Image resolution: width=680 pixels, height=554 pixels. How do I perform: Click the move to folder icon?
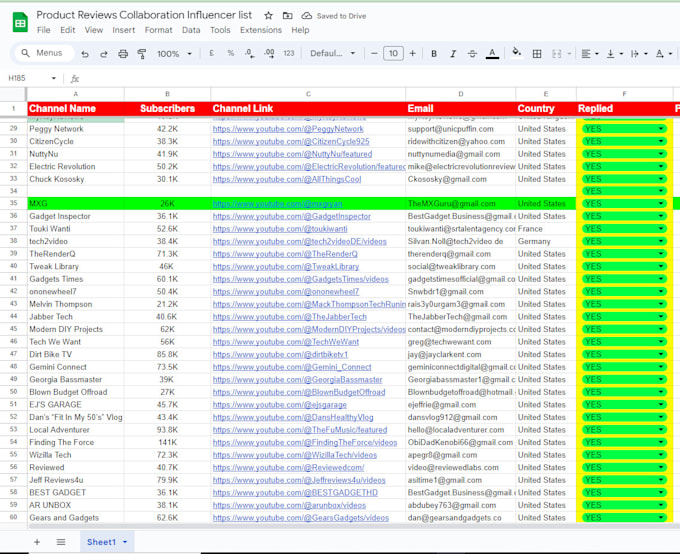(x=288, y=16)
